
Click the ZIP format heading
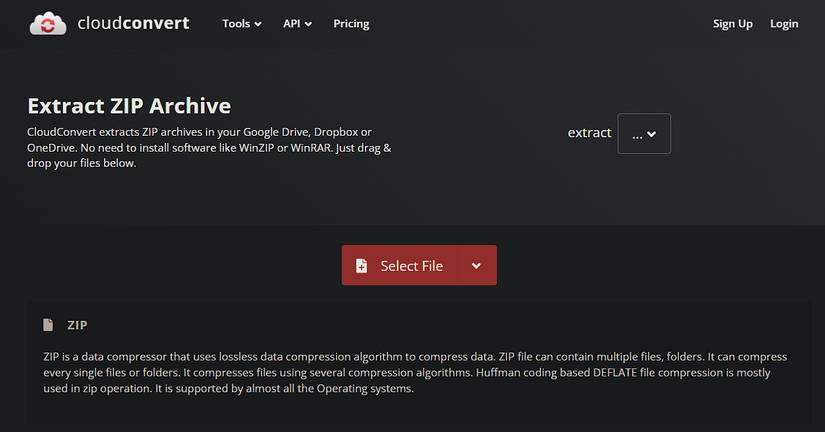pos(77,325)
